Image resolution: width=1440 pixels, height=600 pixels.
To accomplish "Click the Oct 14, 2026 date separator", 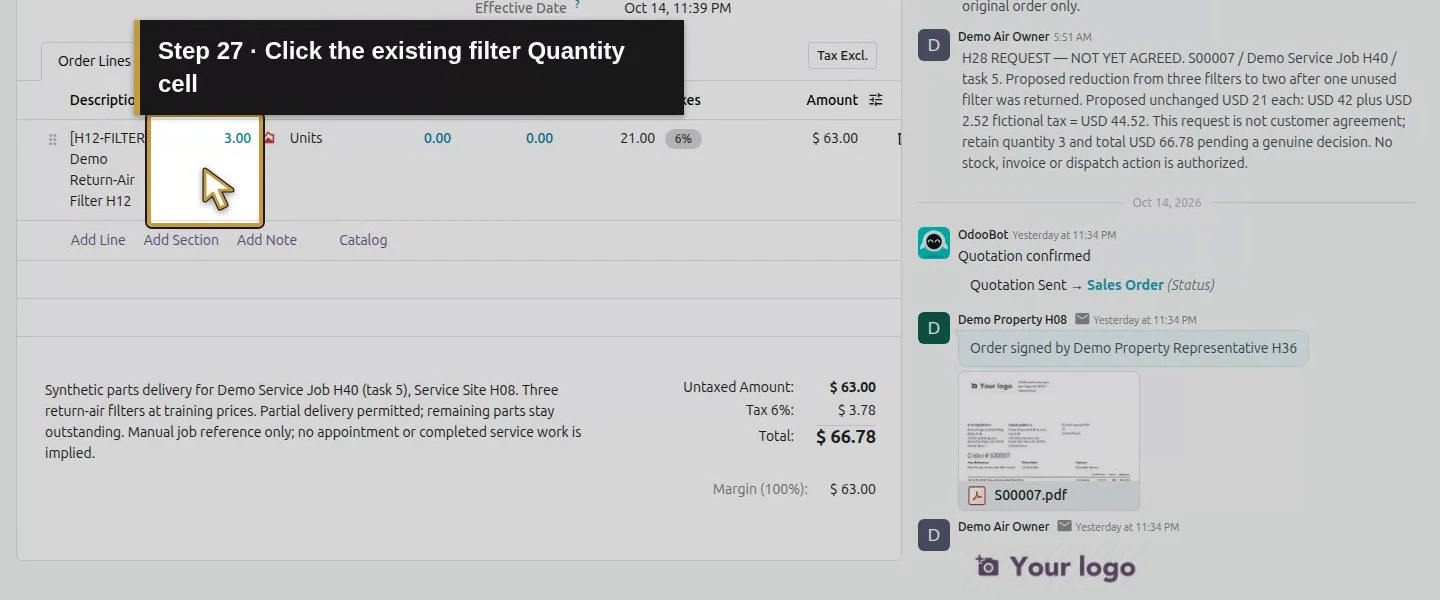I will pyautogui.click(x=1167, y=202).
